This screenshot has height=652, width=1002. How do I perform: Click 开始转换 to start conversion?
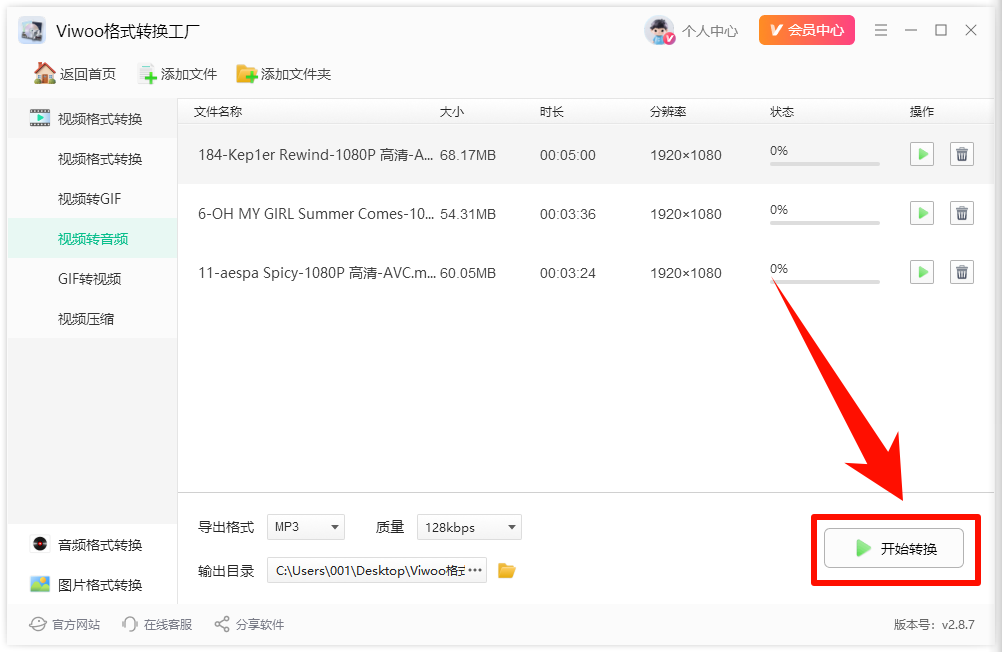[x=893, y=548]
